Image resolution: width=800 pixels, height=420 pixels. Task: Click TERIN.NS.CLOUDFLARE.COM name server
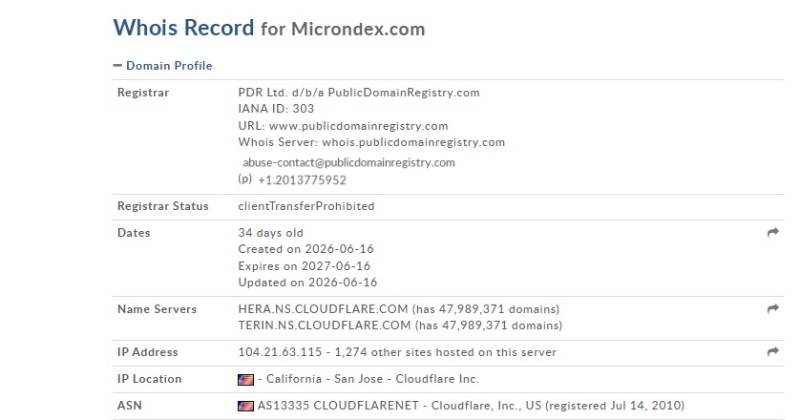[x=324, y=326]
